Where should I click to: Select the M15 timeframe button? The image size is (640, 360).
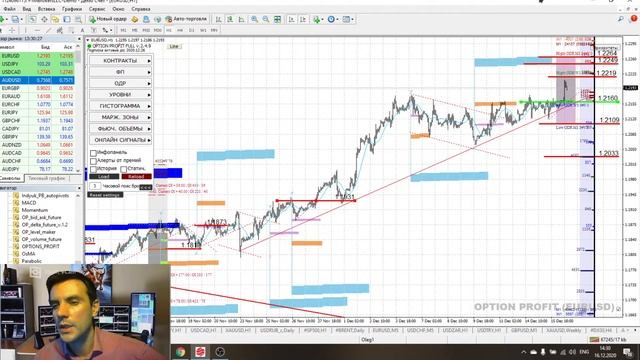click(x=146, y=30)
